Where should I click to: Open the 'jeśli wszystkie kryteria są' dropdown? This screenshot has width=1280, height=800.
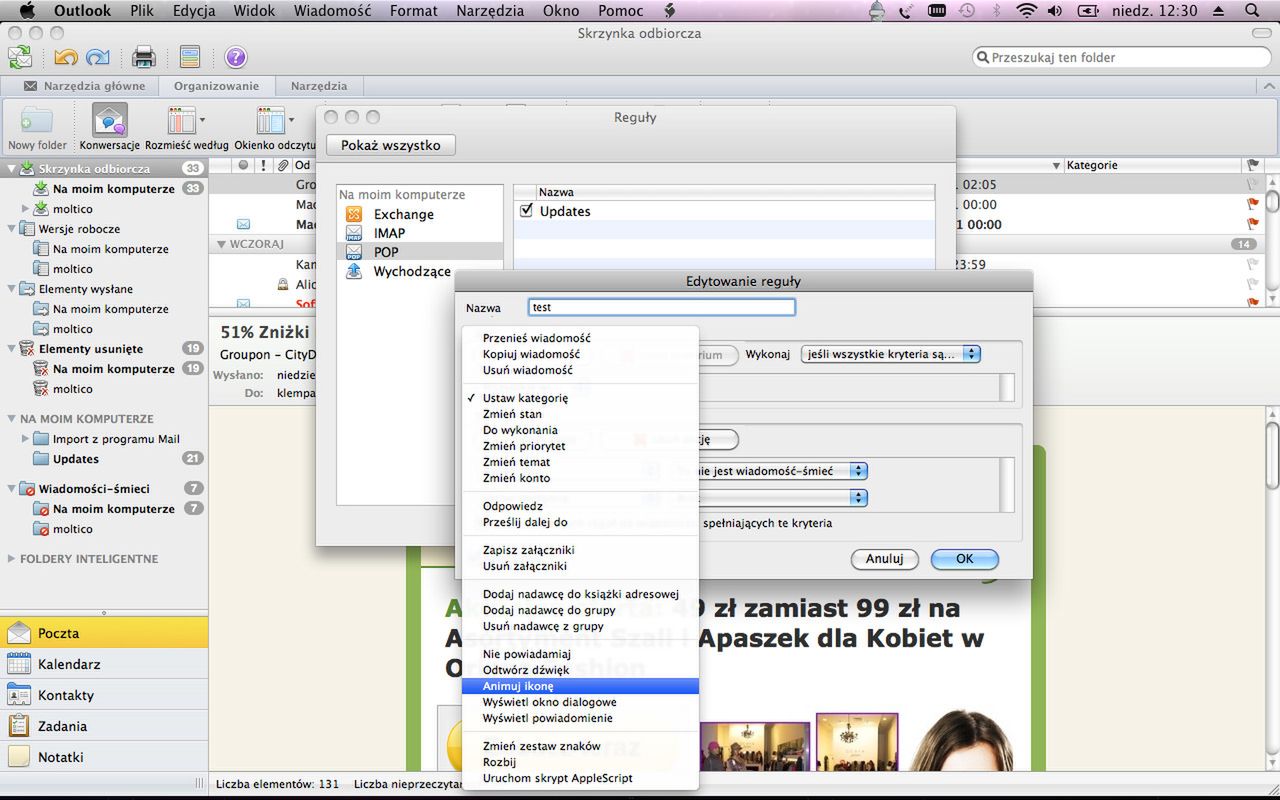pyautogui.click(x=890, y=354)
